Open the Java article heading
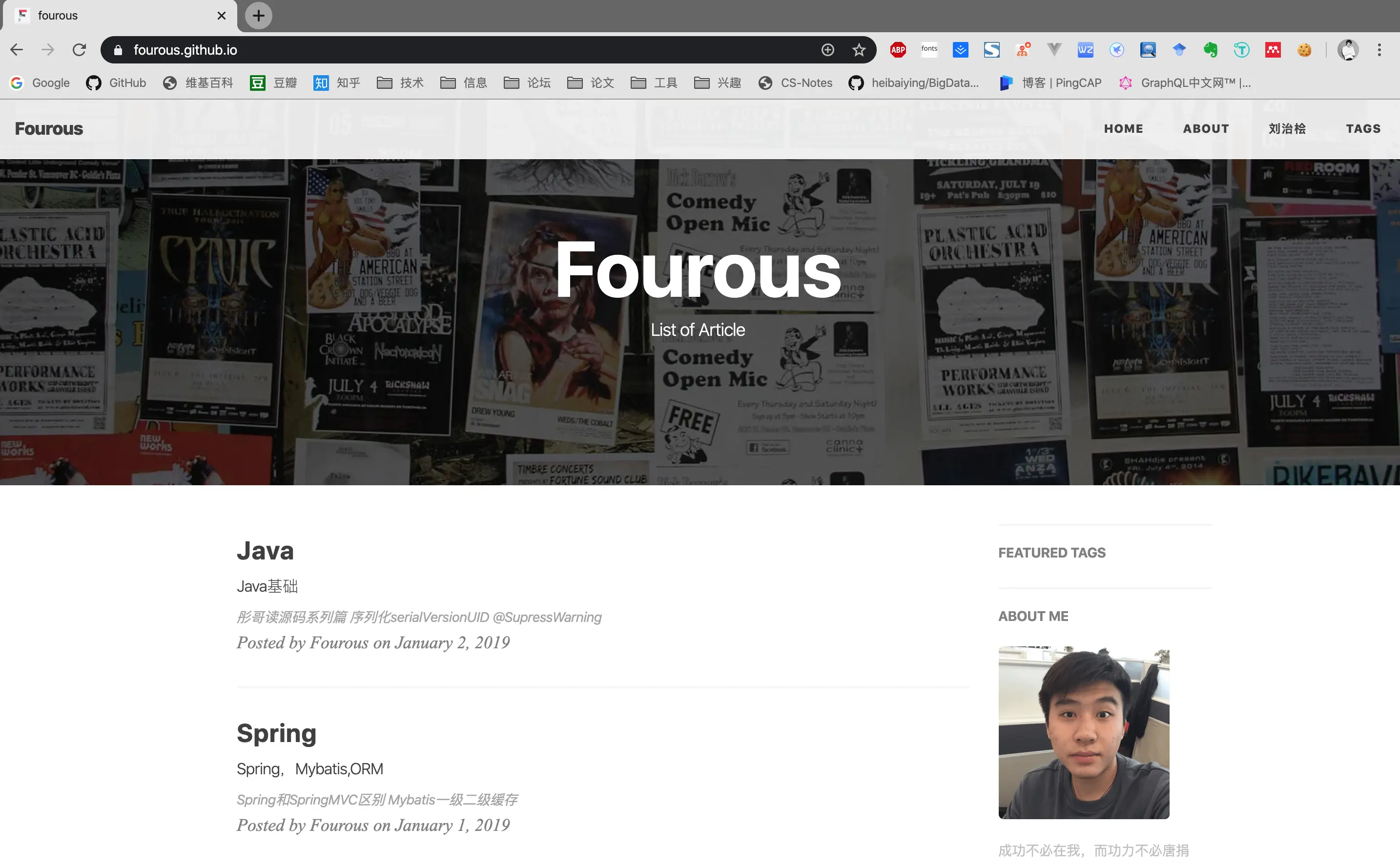This screenshot has height=868, width=1400. click(265, 551)
